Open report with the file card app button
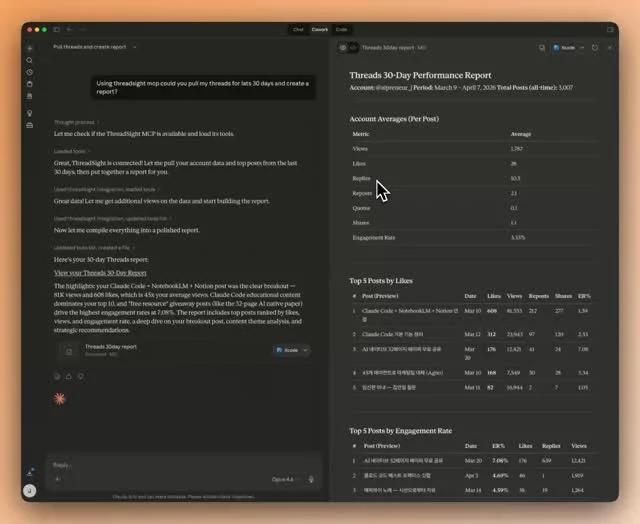640x524 pixels. [287, 350]
